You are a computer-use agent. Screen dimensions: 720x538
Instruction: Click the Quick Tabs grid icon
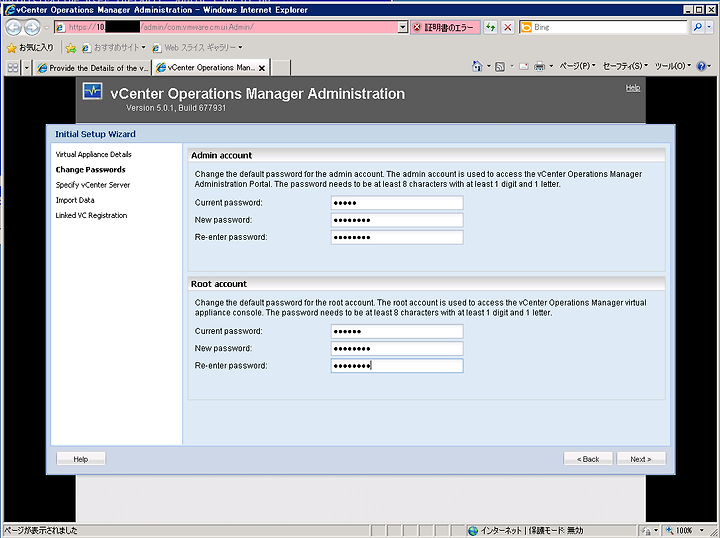pos(13,67)
